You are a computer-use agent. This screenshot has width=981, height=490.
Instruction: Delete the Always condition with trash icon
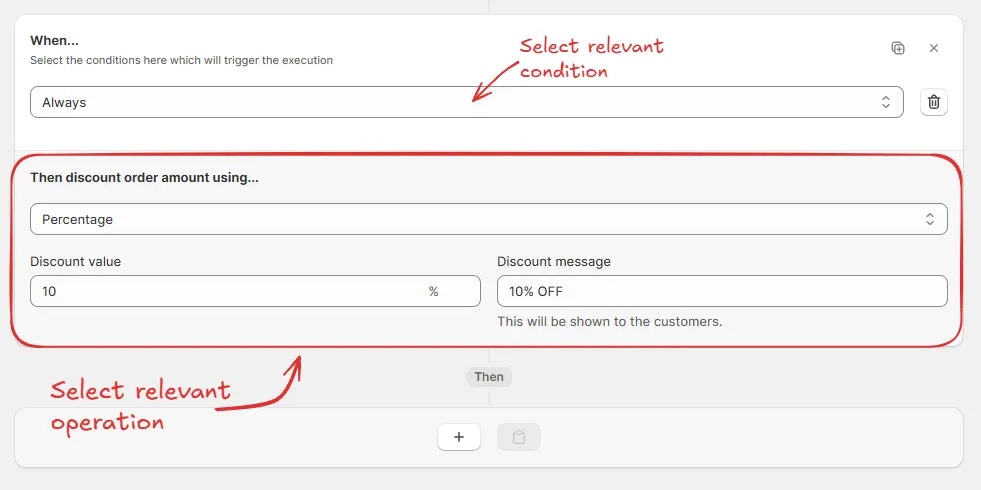pyautogui.click(x=934, y=102)
